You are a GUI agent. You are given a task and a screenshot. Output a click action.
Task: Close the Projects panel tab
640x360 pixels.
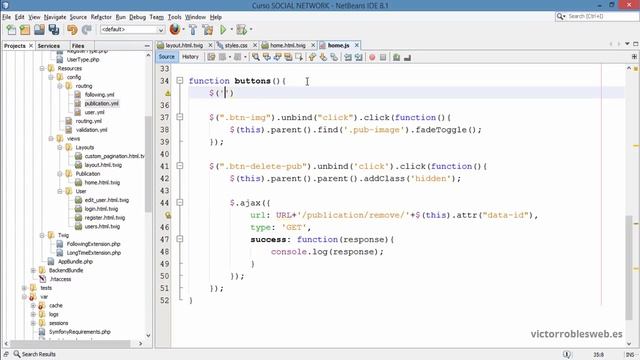click(x=31, y=46)
